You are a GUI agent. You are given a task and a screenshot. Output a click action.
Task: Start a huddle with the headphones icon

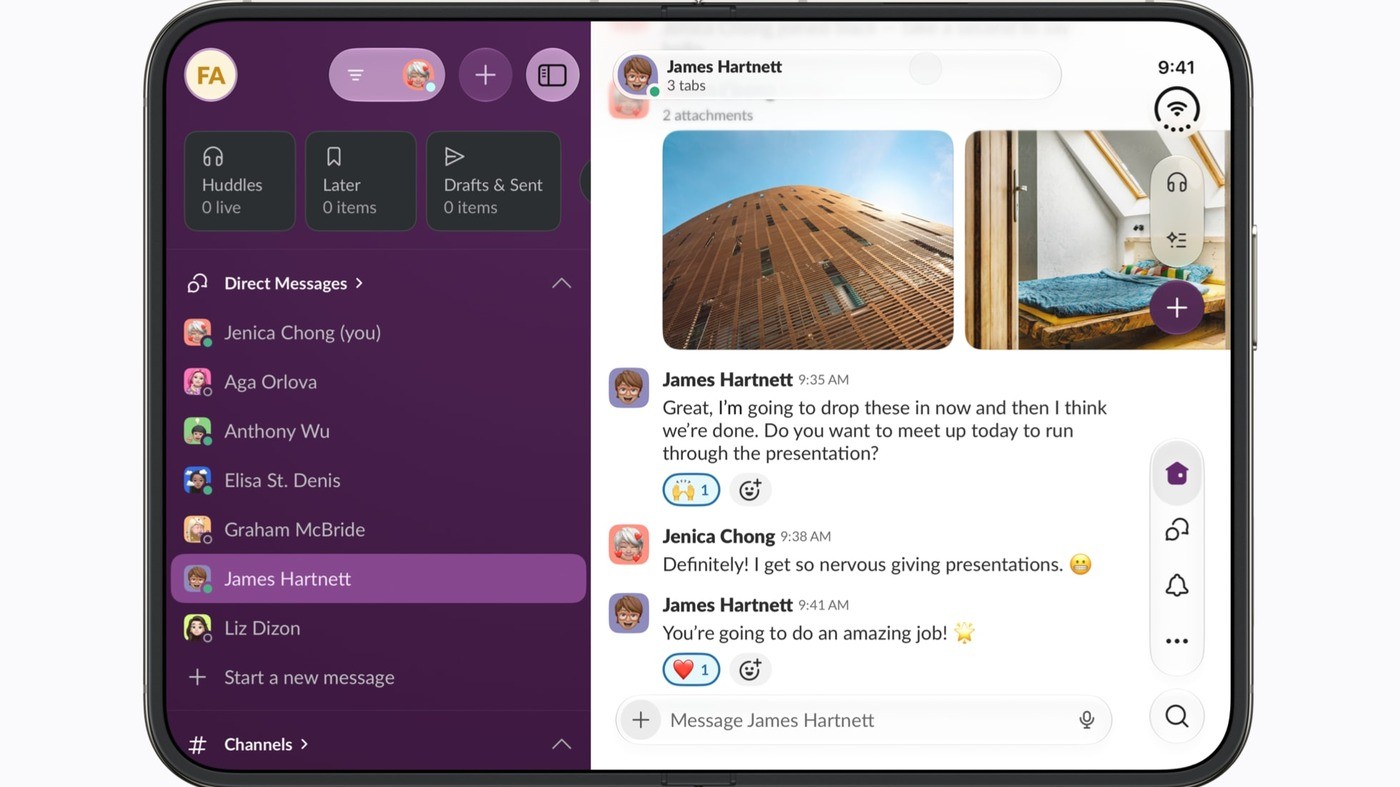tap(1177, 183)
